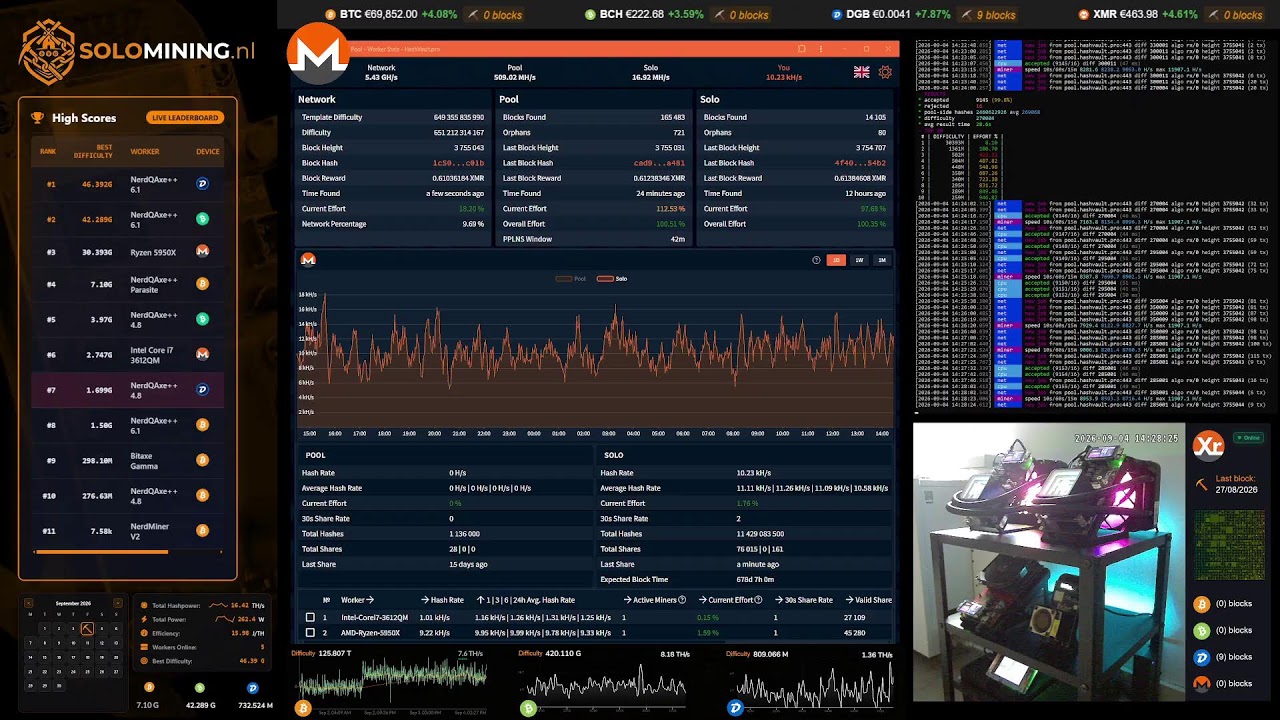1280x720 pixels.
Task: Select the 1D chart range
Action: [x=836, y=260]
